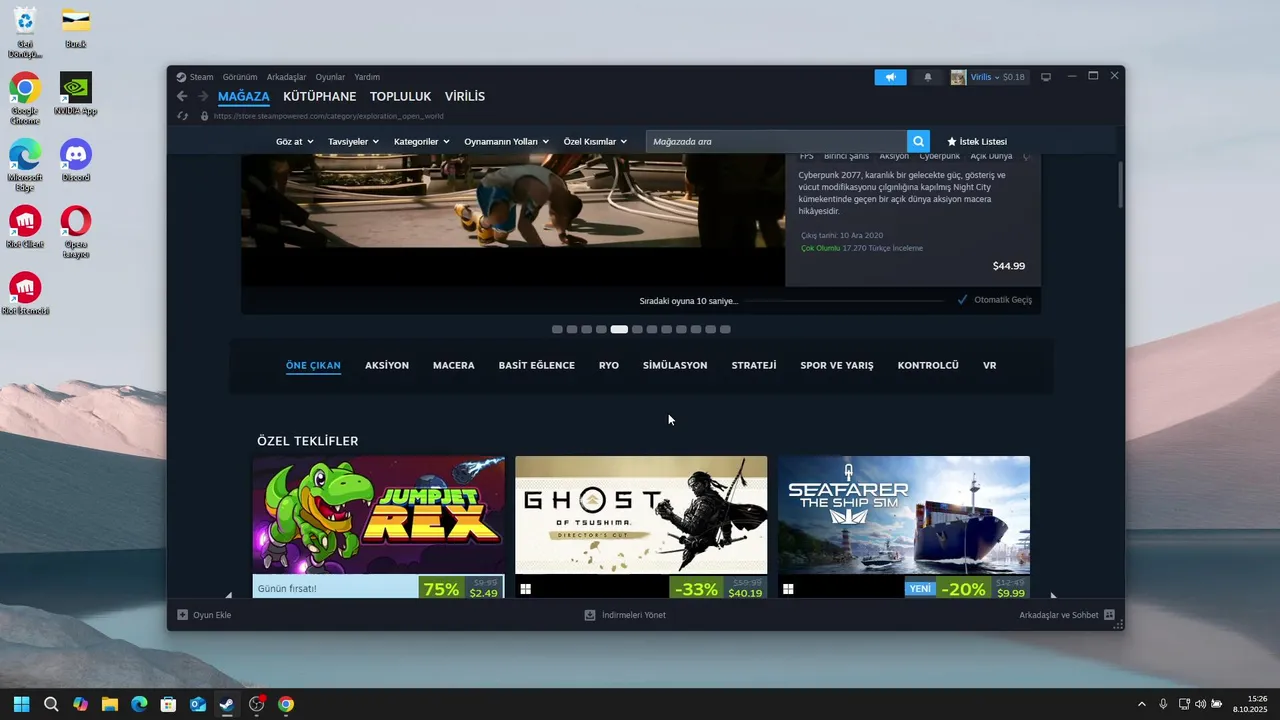Open the Ghost of Tsushima offer card
Image resolution: width=1280 pixels, height=720 pixels.
tap(641, 527)
